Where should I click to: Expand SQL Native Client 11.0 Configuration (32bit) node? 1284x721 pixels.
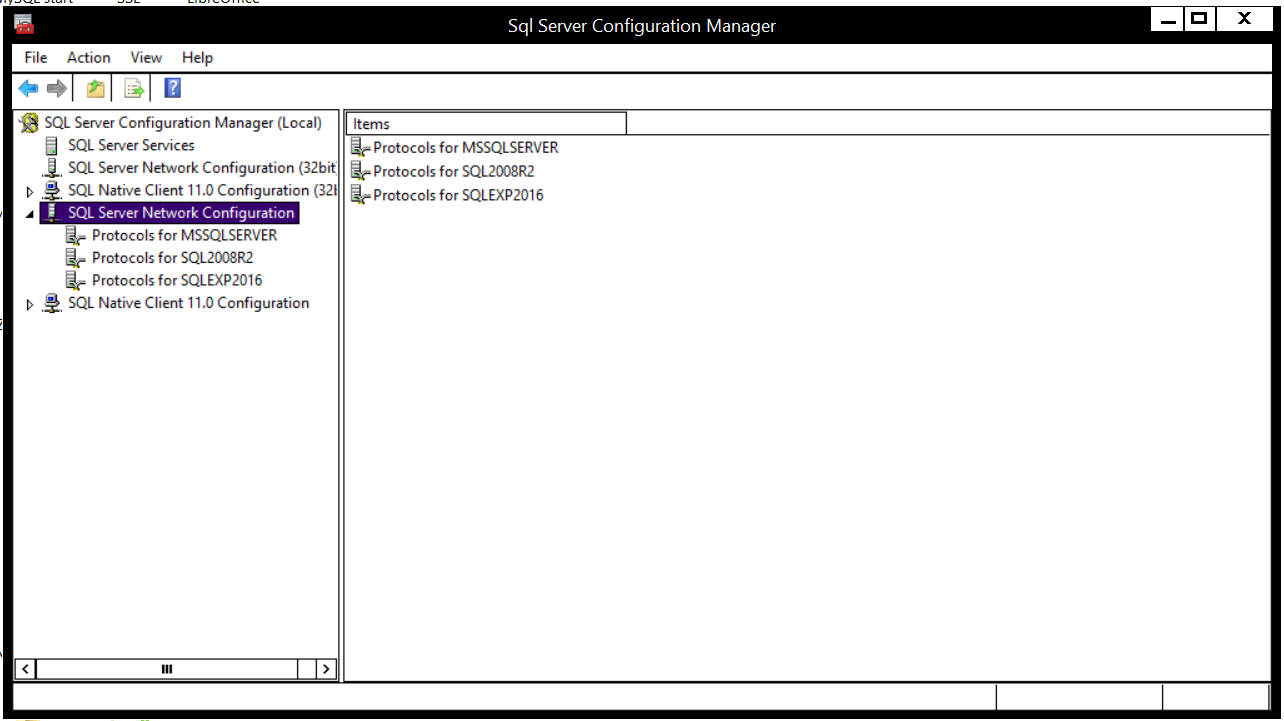[30, 191]
